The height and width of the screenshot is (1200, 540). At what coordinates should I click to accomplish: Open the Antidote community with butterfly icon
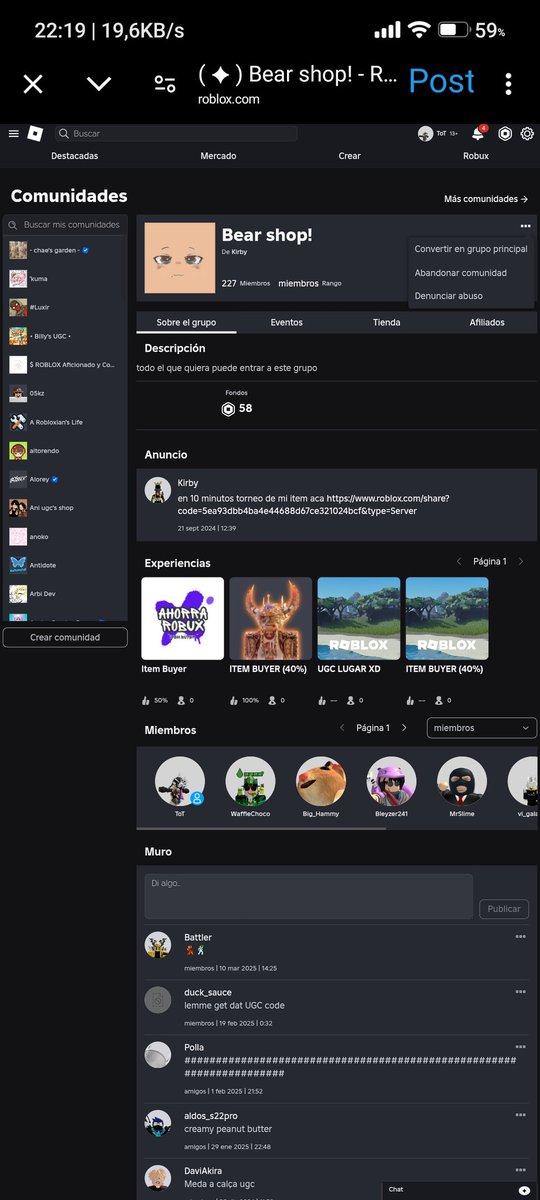click(65, 565)
